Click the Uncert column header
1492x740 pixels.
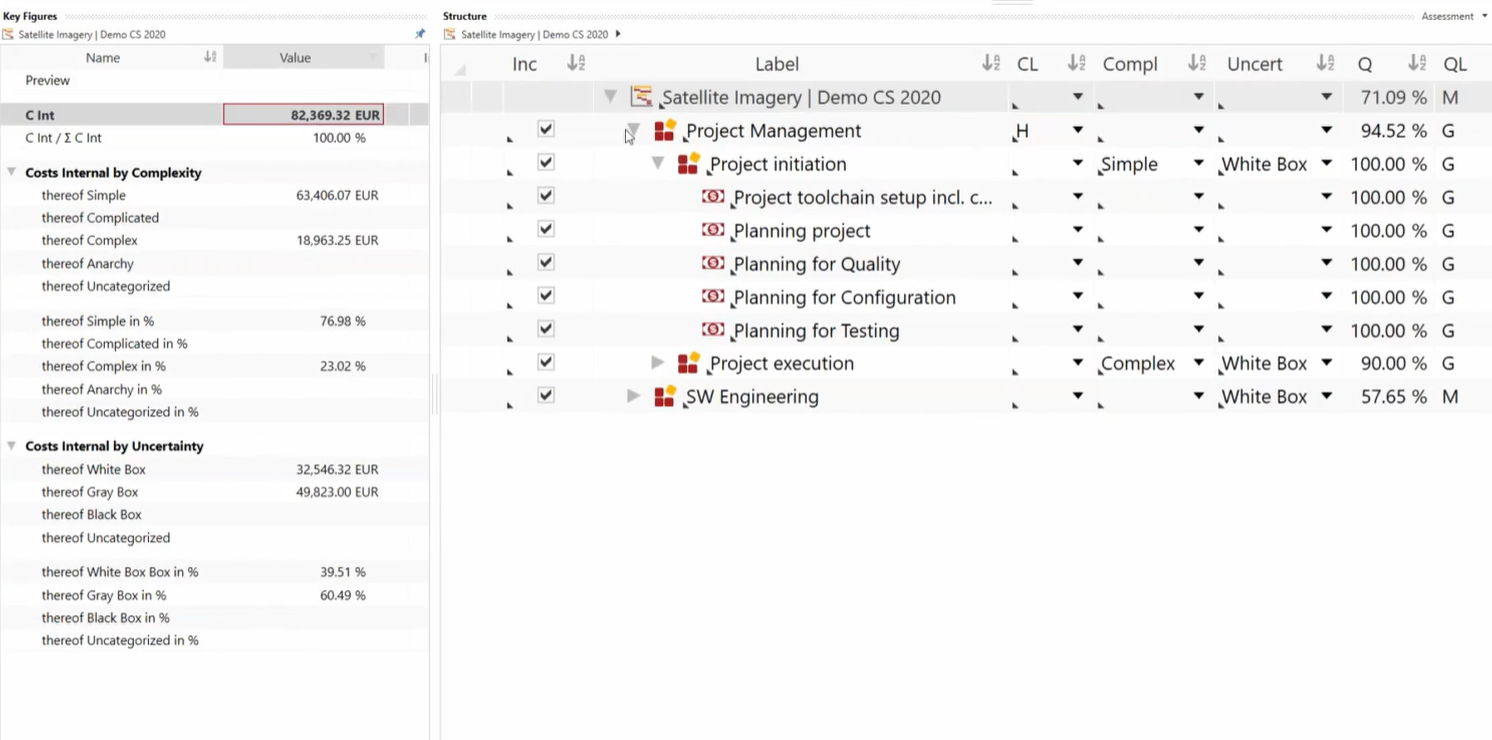(x=1254, y=64)
